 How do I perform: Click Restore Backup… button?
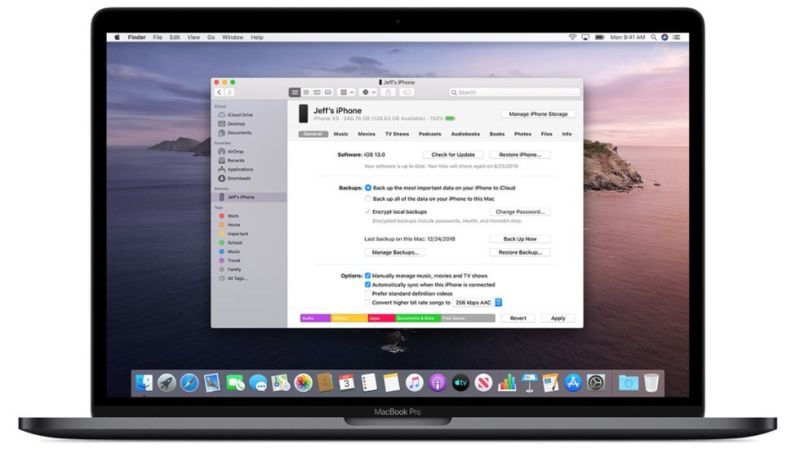click(520, 253)
